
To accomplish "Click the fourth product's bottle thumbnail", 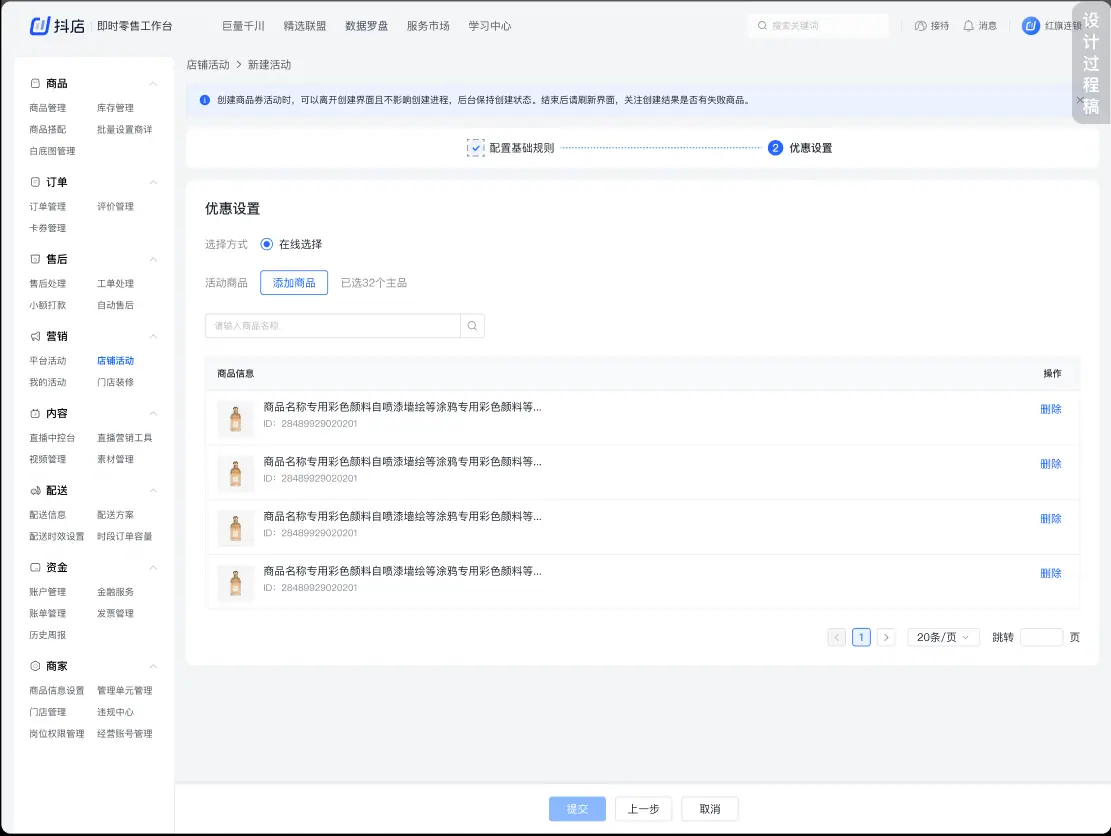I will pos(236,582).
